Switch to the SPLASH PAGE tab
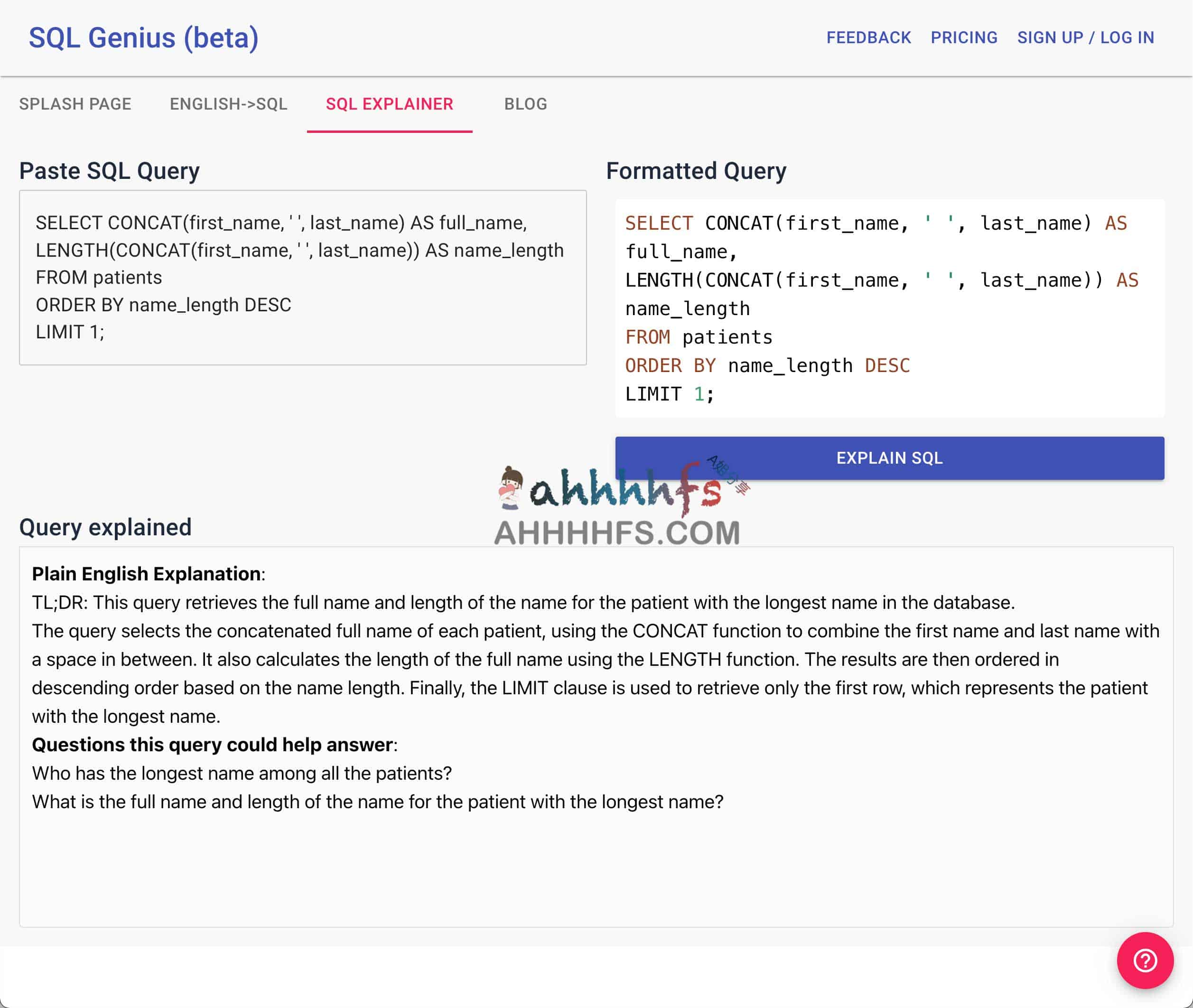The width and height of the screenshot is (1193, 1008). coord(75,104)
